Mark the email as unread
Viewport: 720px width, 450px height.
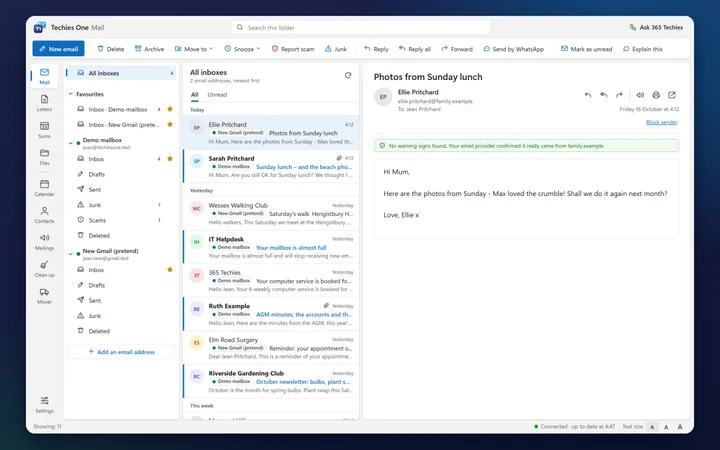[x=586, y=49]
